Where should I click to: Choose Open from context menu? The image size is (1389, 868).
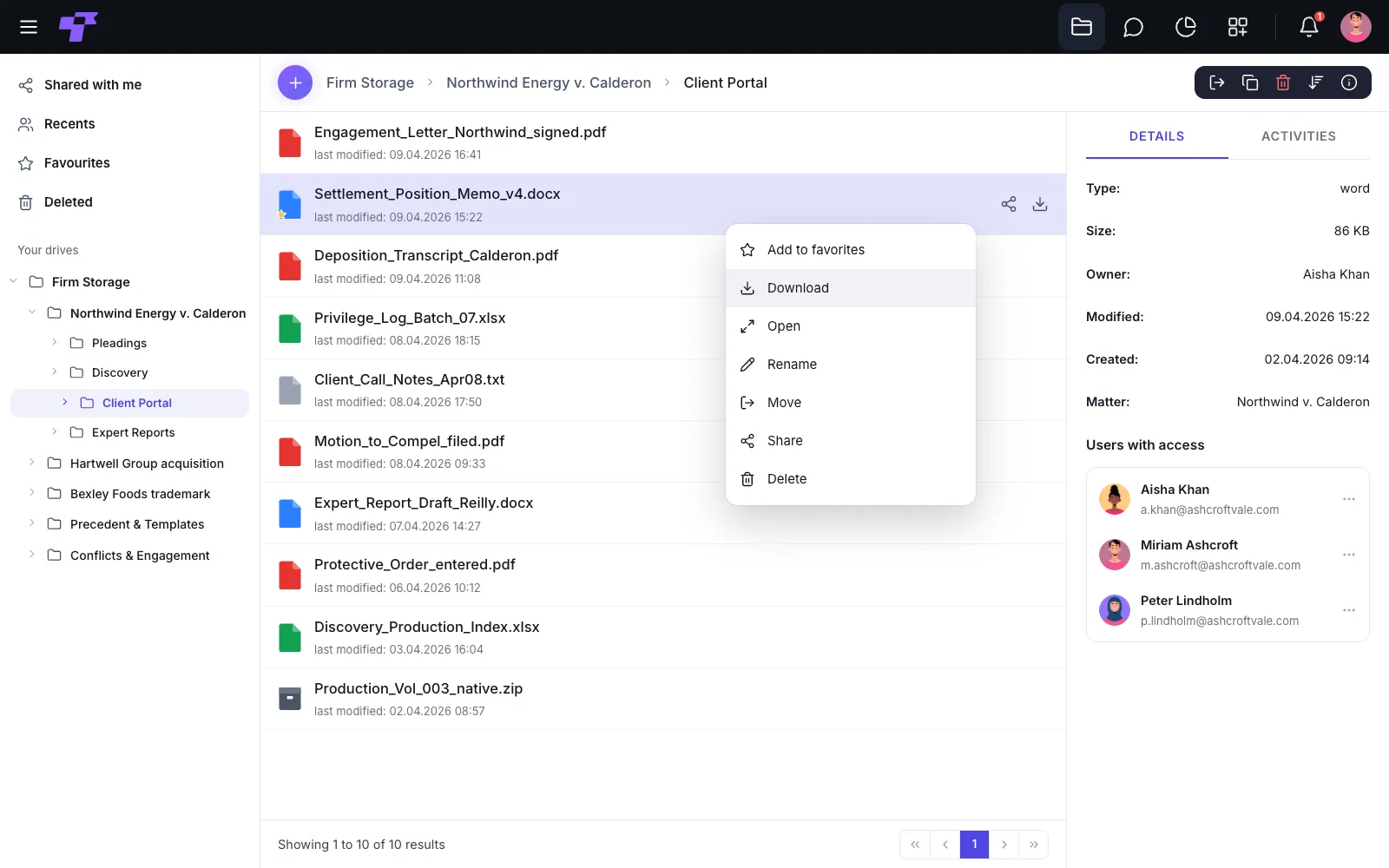point(851,326)
